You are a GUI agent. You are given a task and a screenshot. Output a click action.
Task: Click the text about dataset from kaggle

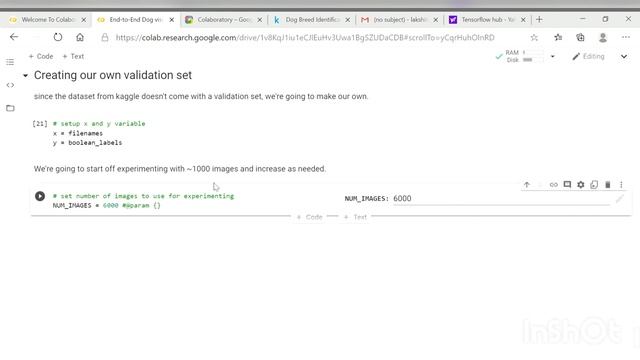click(201, 96)
